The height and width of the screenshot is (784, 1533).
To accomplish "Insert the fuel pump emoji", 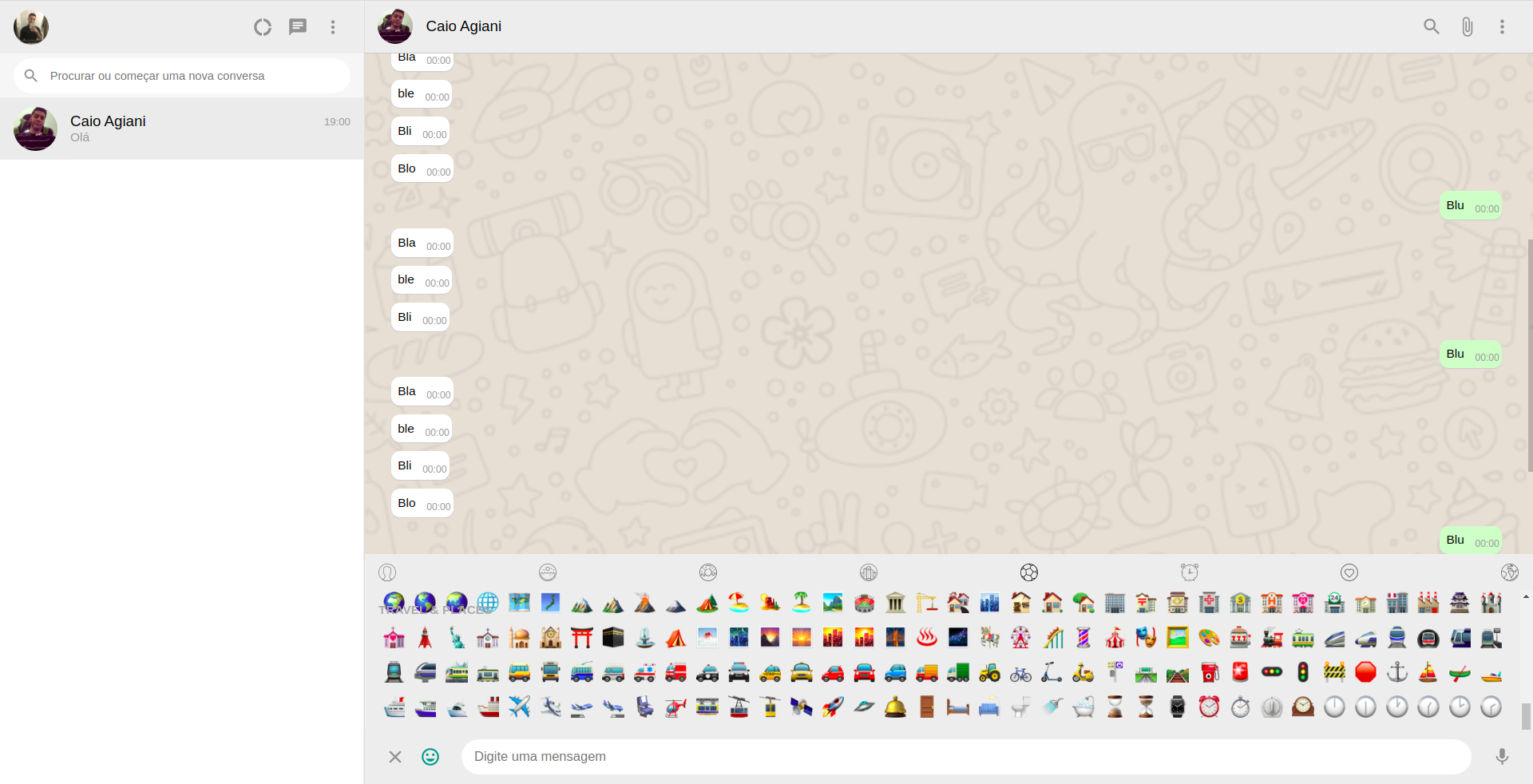I will [1209, 672].
